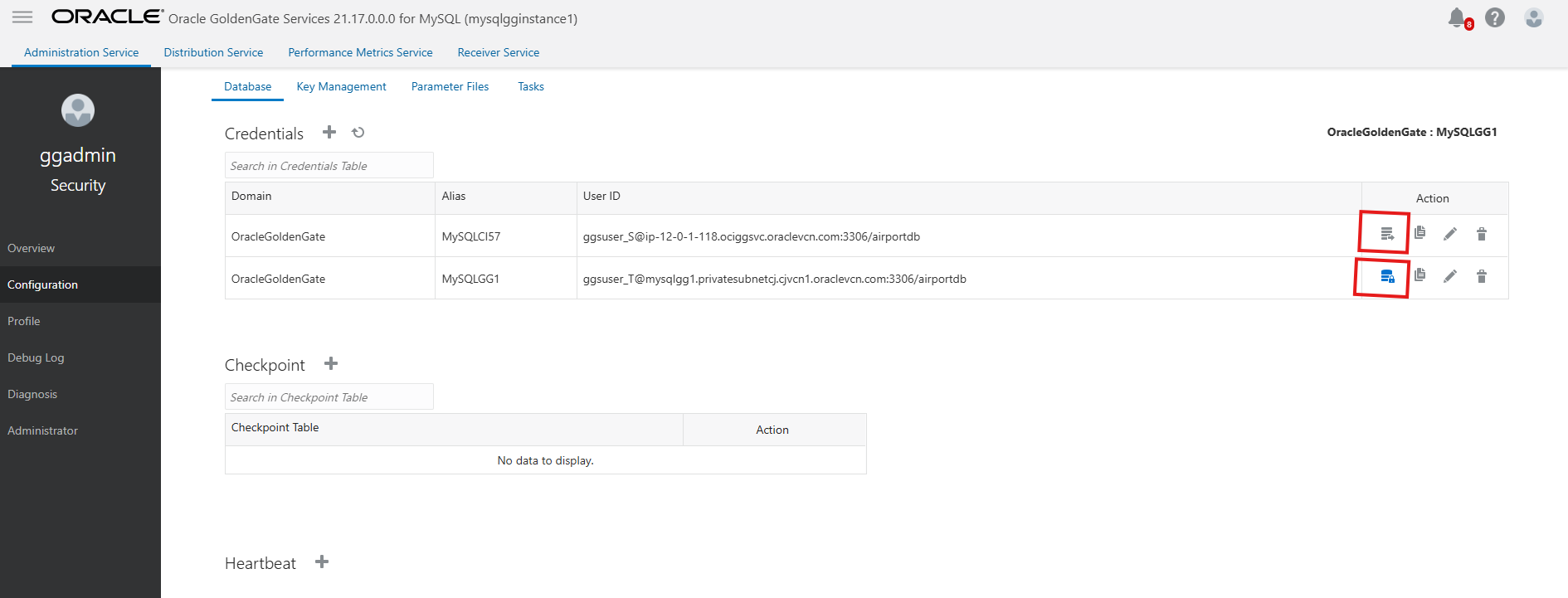
Task: Sort by User ID column header
Action: point(969,197)
